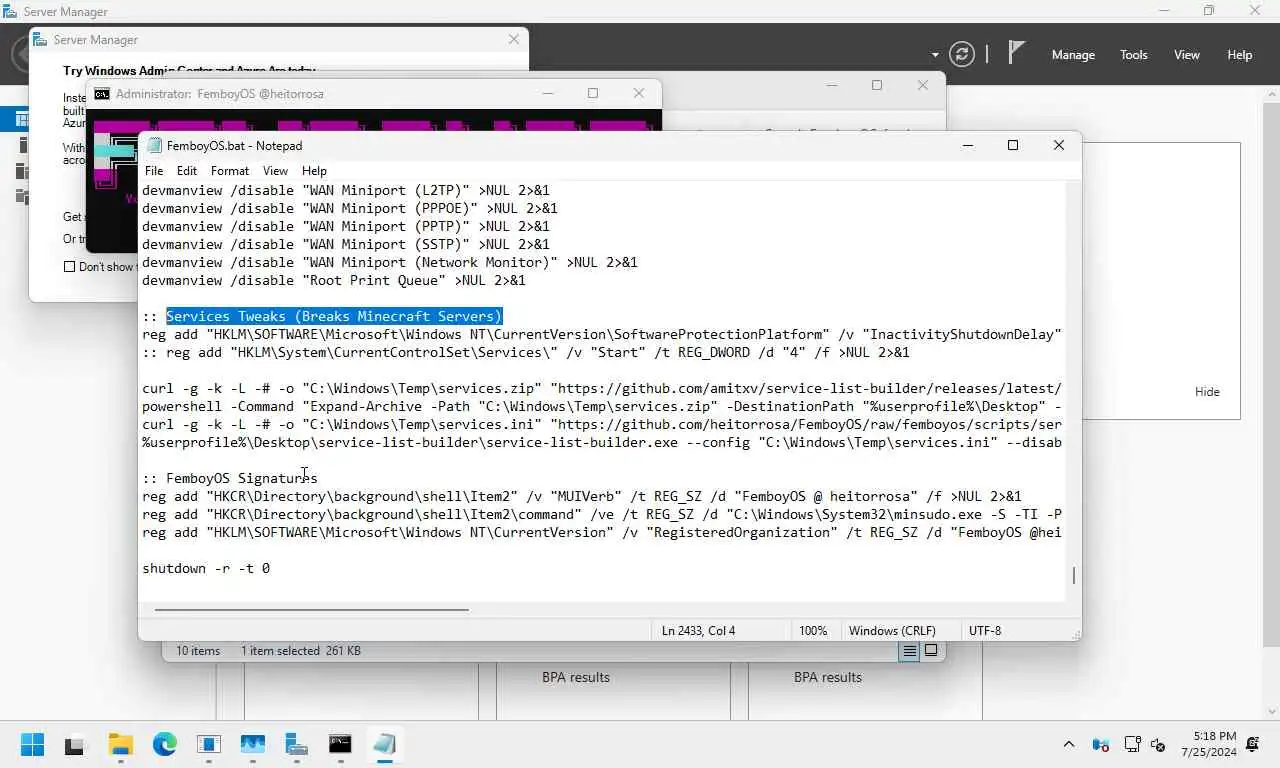Maximize the Administrator command prompt window
This screenshot has height=768, width=1280.
click(593, 93)
